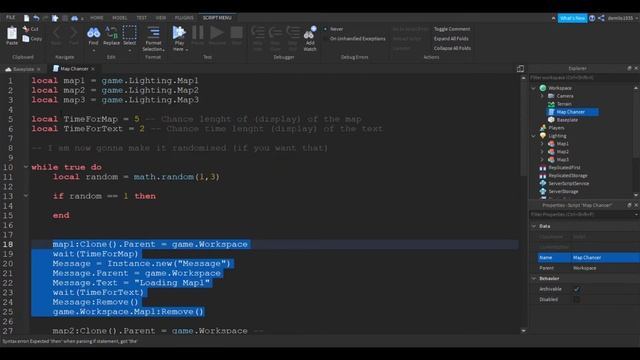Click Toggle Comment action
Screen dimensions: 640x360
click(x=452, y=29)
